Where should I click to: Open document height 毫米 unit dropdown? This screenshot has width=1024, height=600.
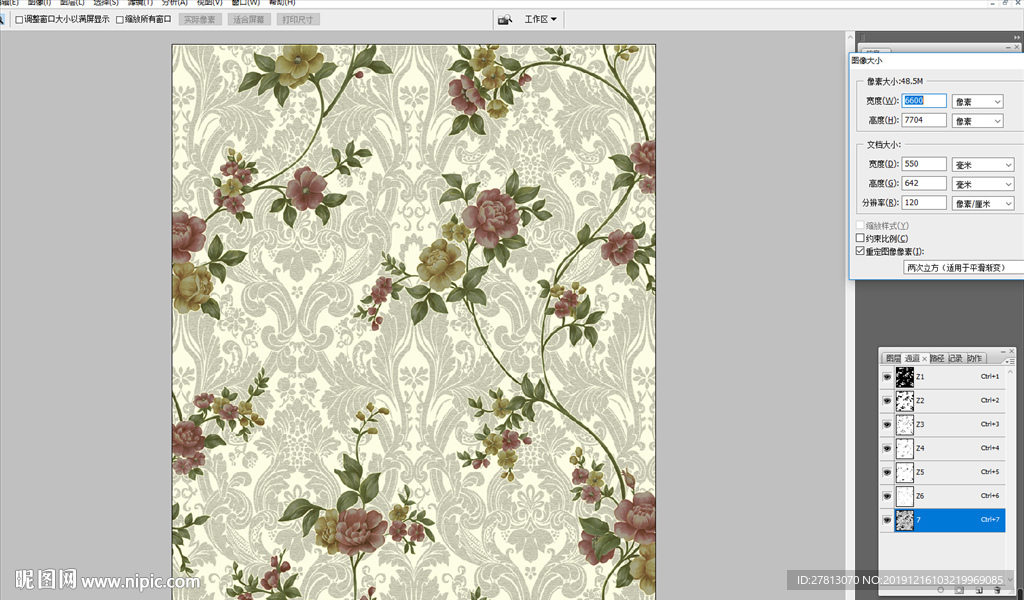click(x=983, y=185)
